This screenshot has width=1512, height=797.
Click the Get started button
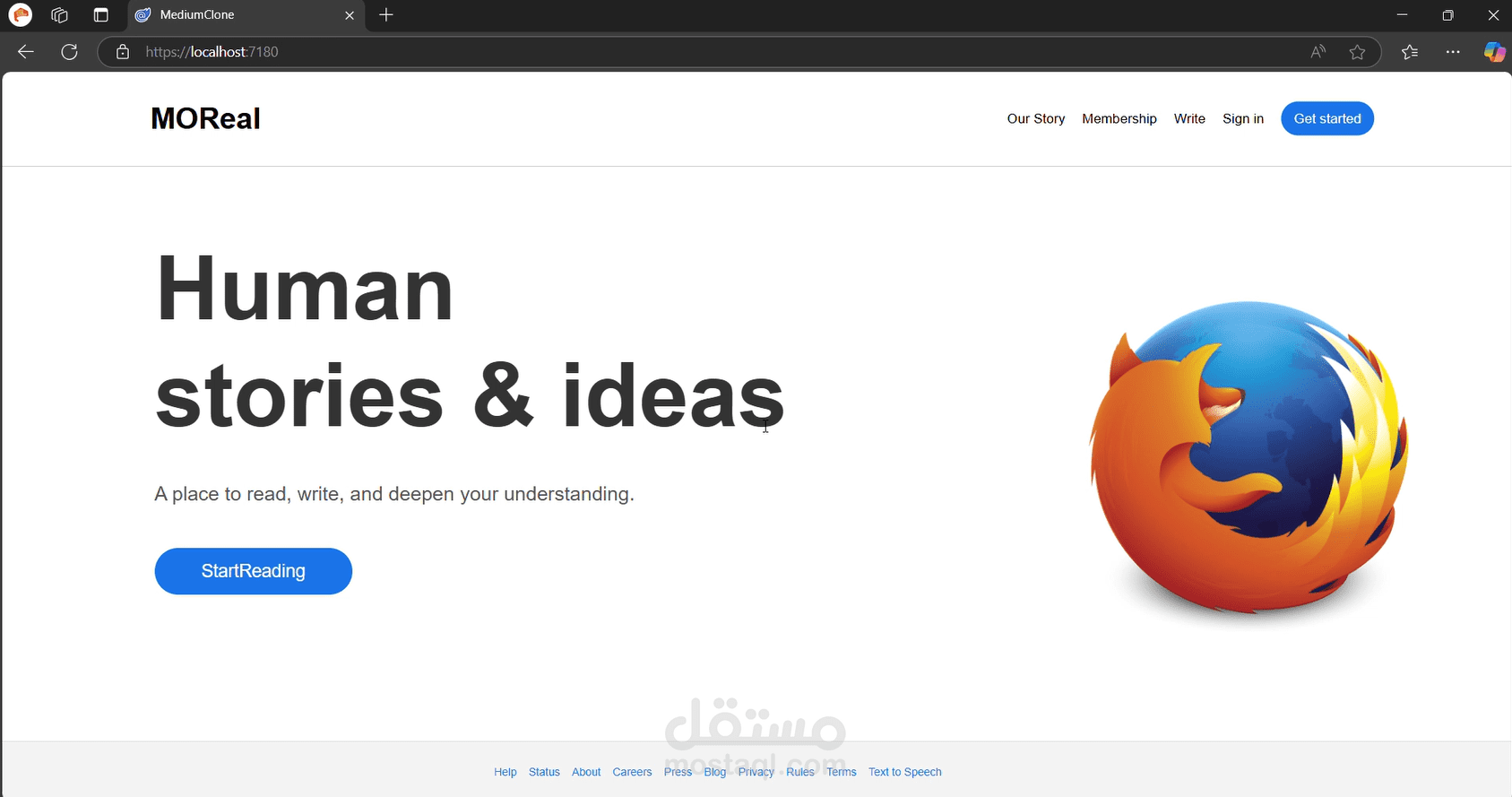pos(1327,118)
